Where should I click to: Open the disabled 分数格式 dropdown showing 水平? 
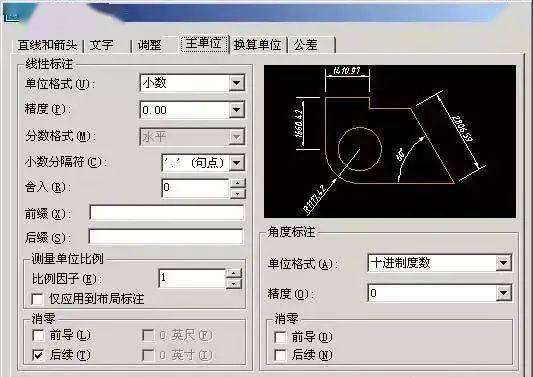[237, 137]
